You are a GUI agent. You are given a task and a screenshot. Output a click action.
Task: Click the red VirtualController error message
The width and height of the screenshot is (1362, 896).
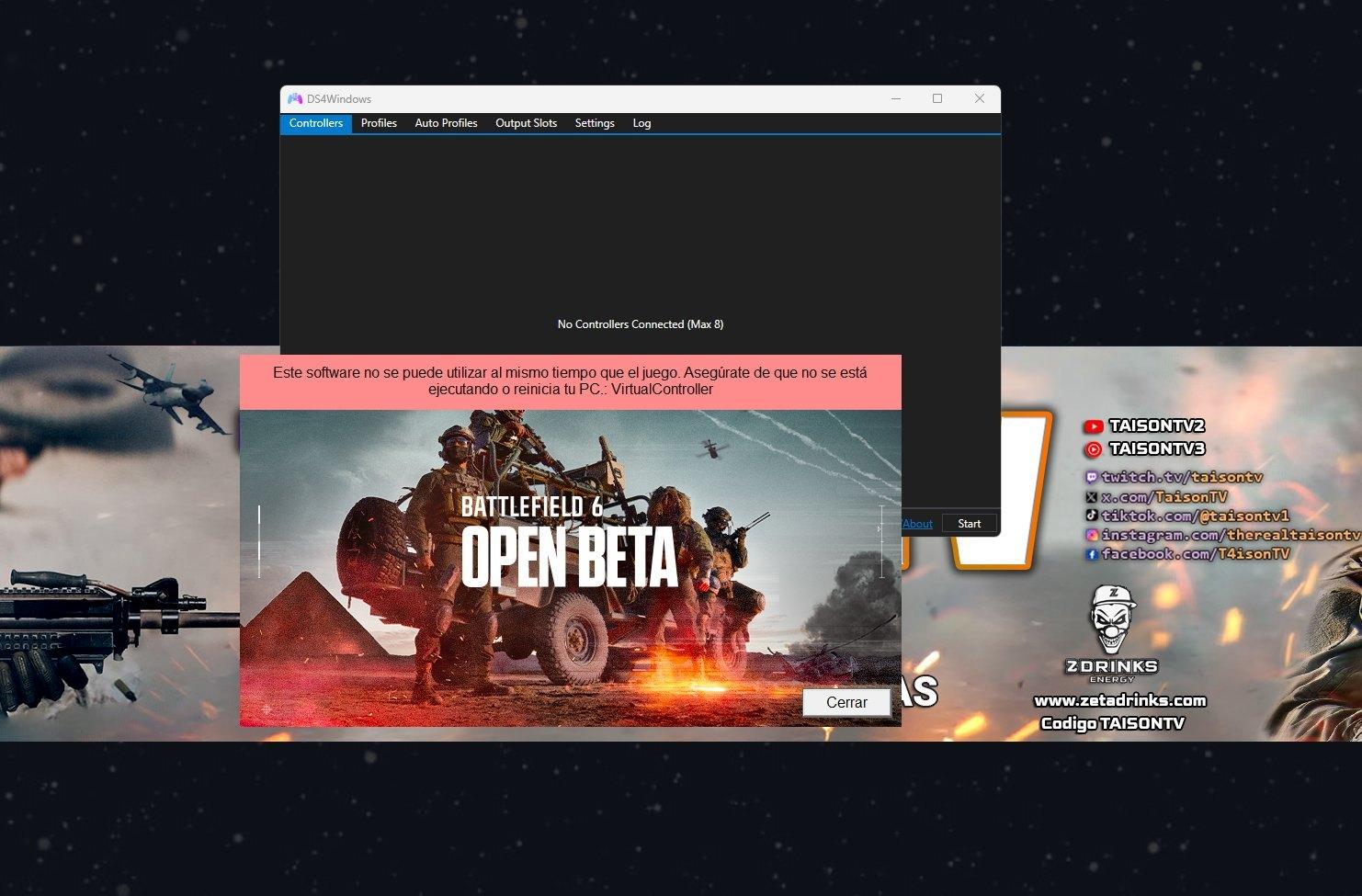coord(570,381)
